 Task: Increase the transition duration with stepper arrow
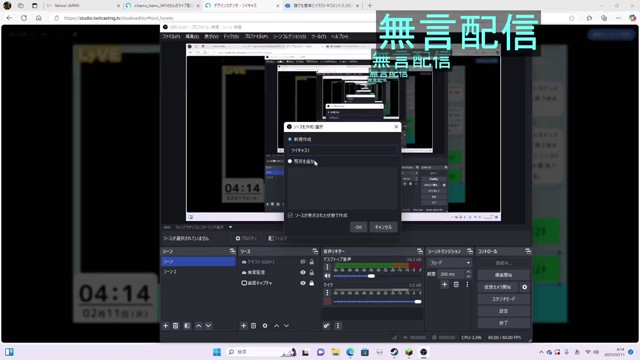(468, 272)
